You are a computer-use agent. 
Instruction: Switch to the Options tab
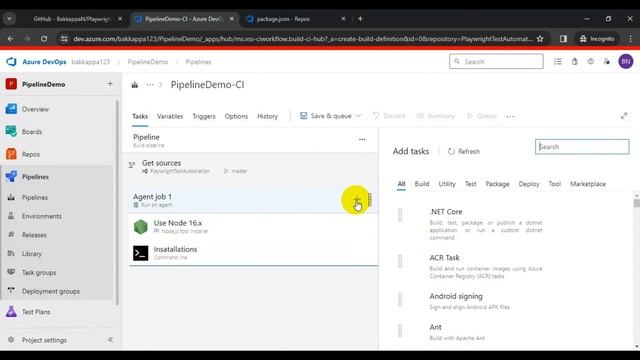pos(236,116)
